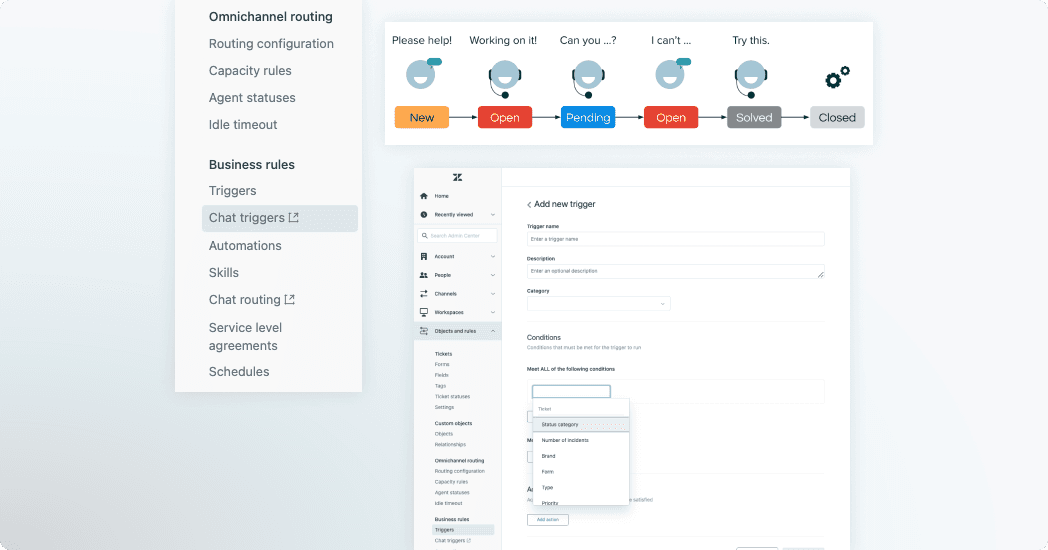Click the magnifier icon in Search Admin Center
This screenshot has height=550, width=1048.
[424, 236]
